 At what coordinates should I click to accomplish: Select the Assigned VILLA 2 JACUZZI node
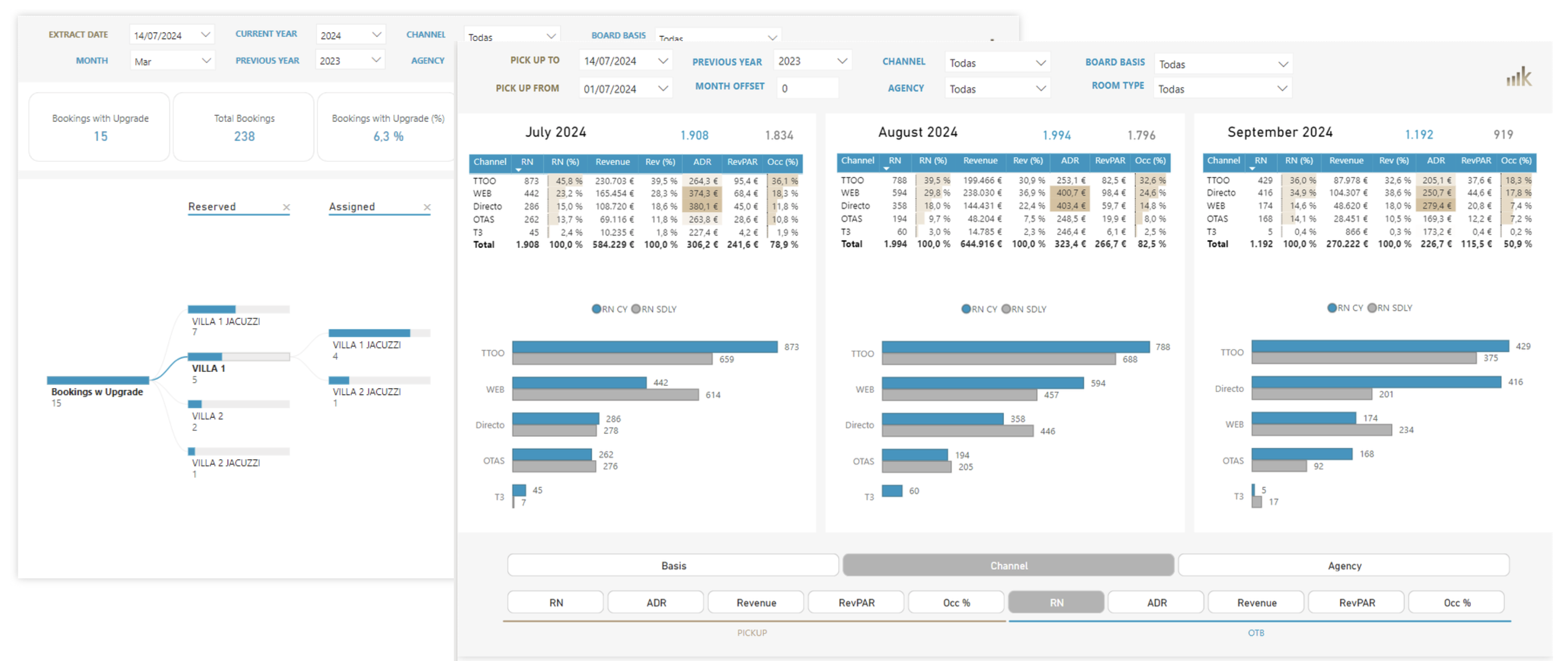point(379,380)
